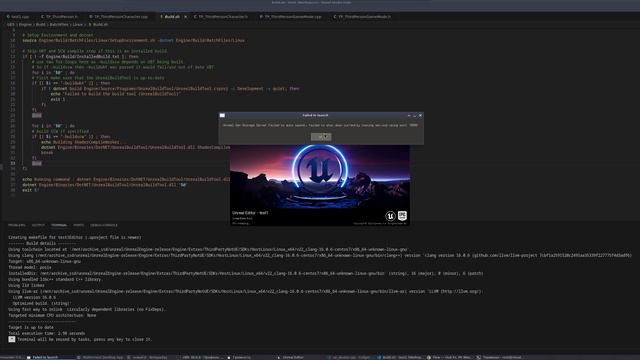Open the OUTPUT panel tab
This screenshot has height=360, width=640.
pos(38,225)
